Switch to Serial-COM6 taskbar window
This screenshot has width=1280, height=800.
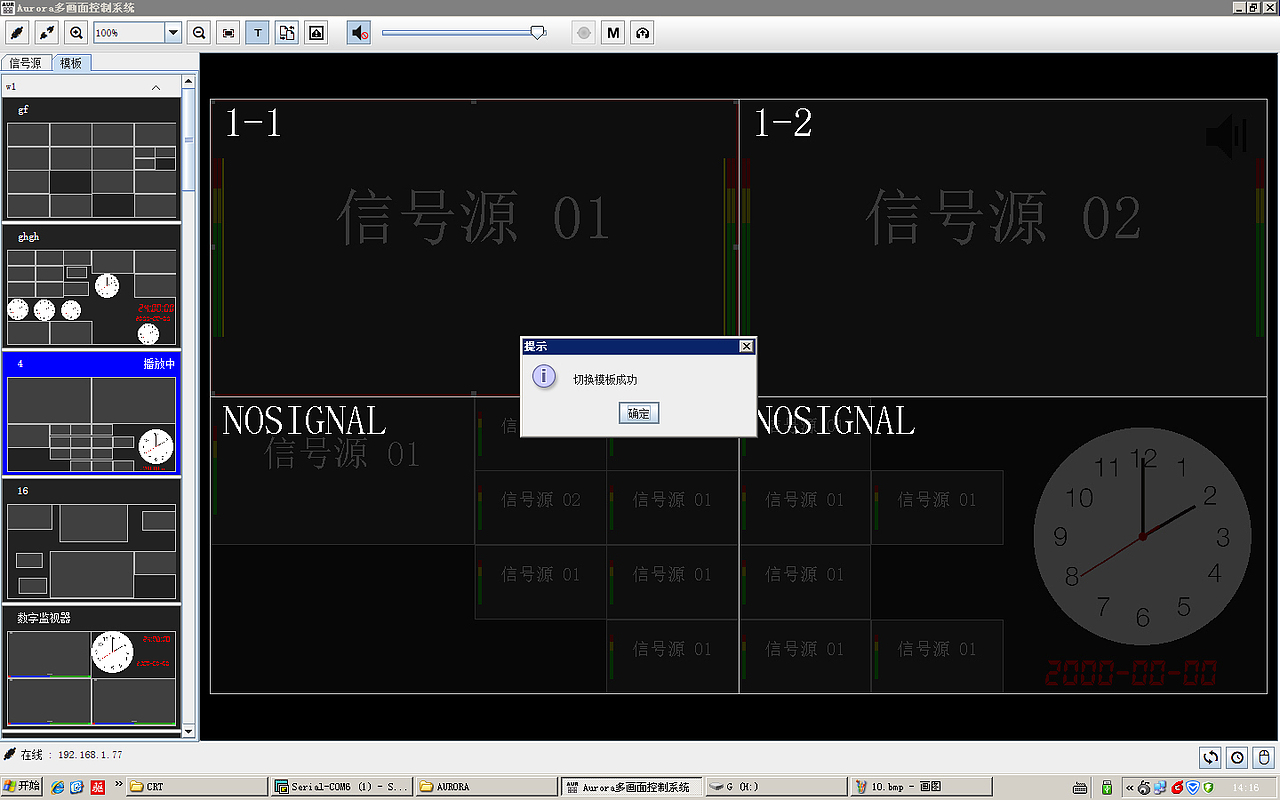[343, 787]
